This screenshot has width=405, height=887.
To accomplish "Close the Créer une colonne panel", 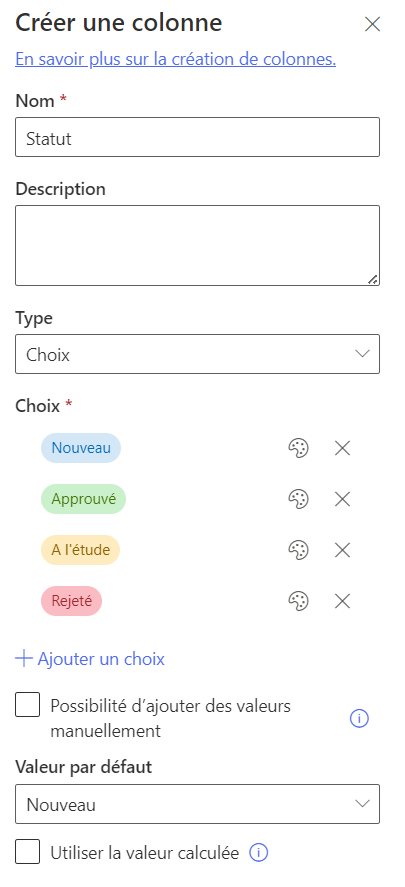I will click(372, 24).
